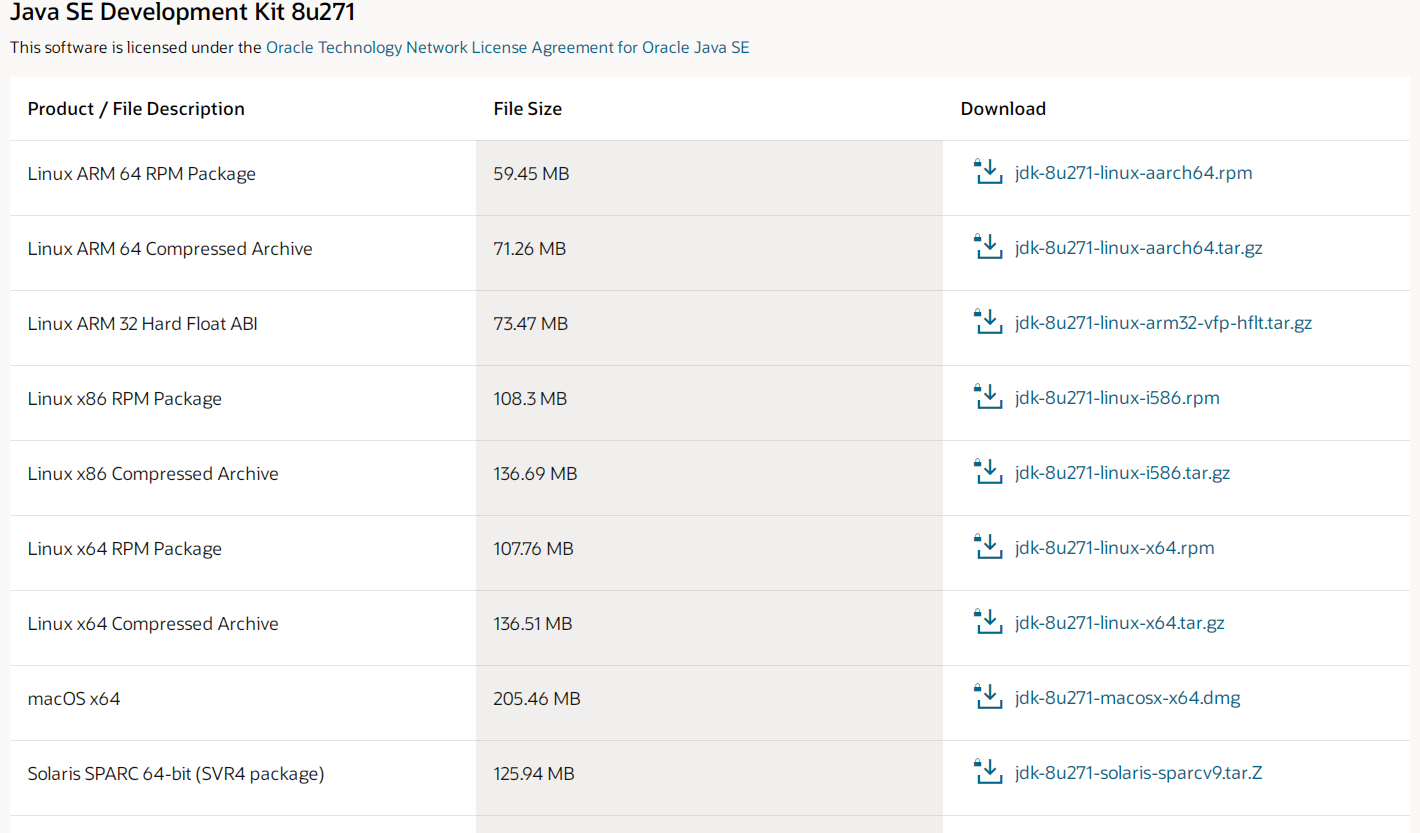Image resolution: width=1420 pixels, height=833 pixels.
Task: Select Linux ARM 64 RPM Package text
Action: pyautogui.click(x=142, y=174)
